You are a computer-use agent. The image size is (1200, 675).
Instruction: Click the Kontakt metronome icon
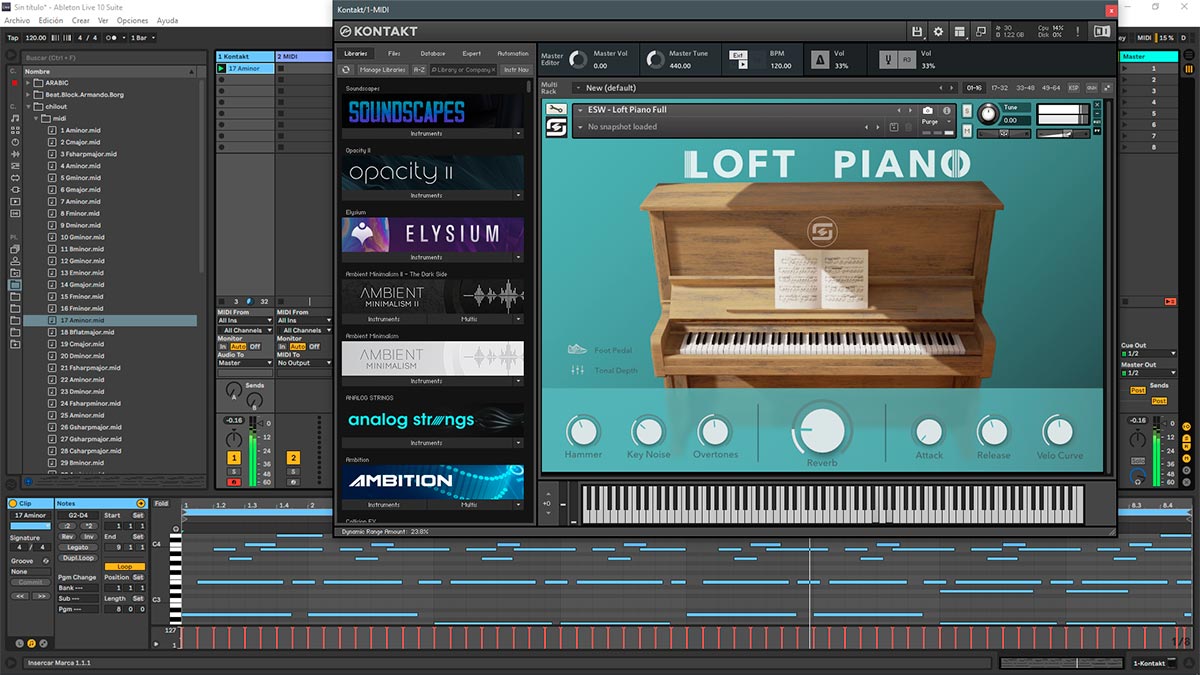coord(819,60)
